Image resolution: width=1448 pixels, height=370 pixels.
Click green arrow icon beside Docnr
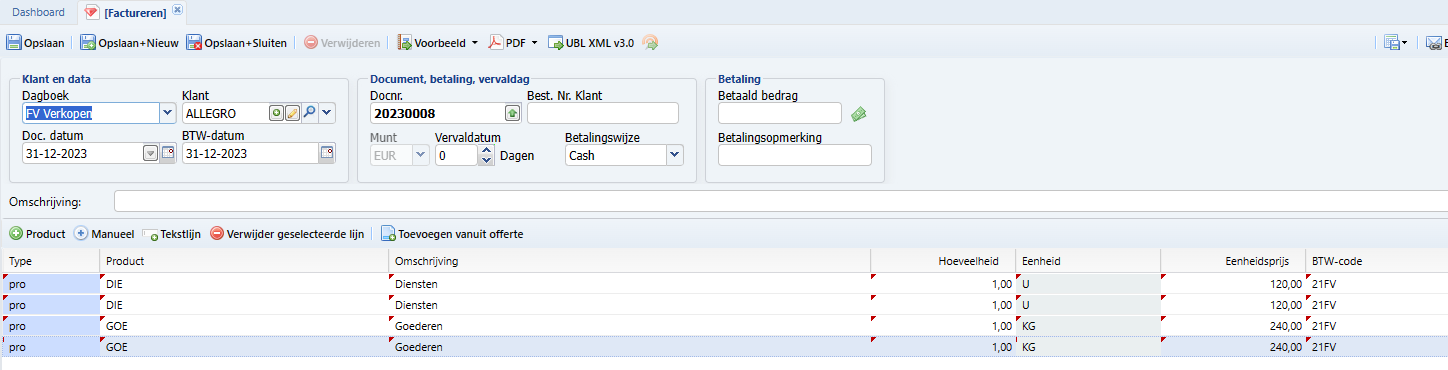click(x=512, y=113)
